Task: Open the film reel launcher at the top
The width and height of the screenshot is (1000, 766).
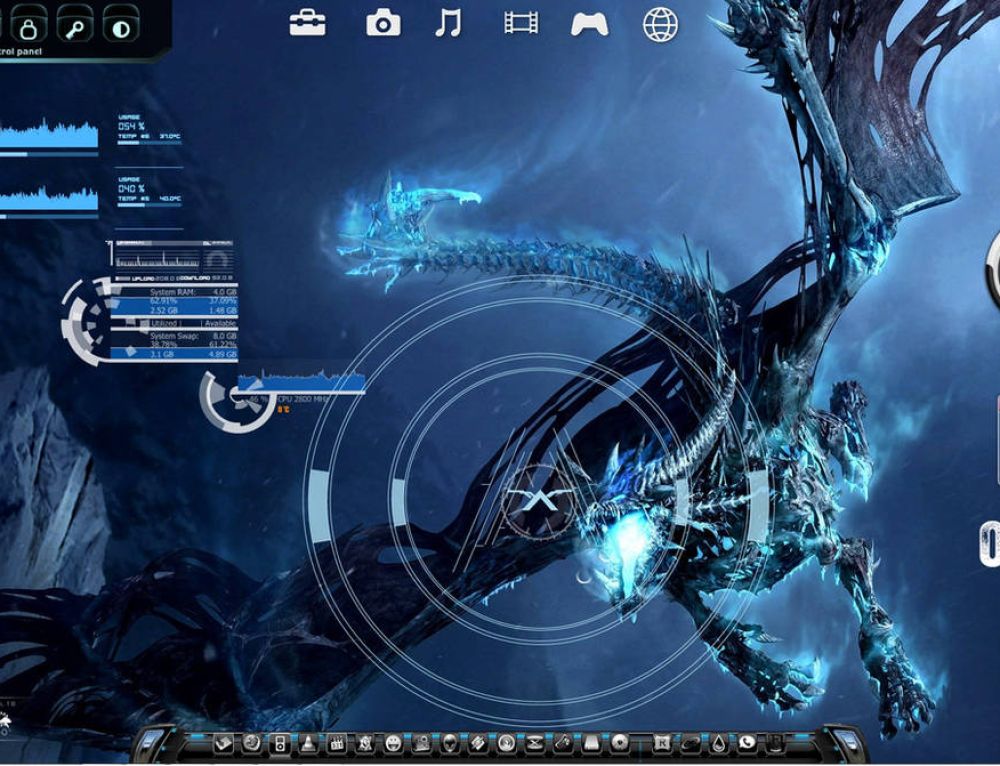Action: (x=519, y=25)
